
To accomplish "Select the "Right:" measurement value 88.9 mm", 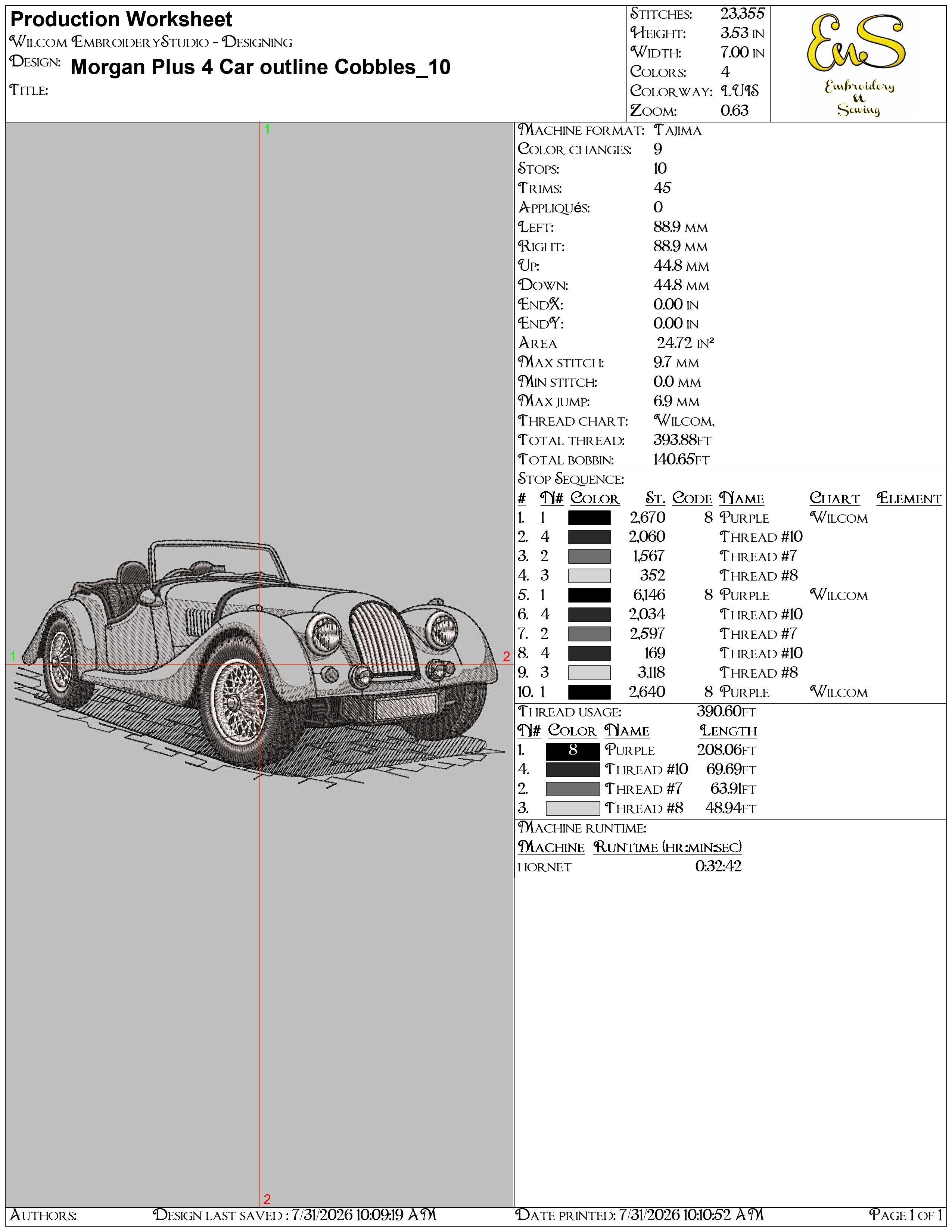I will tap(680, 246).
